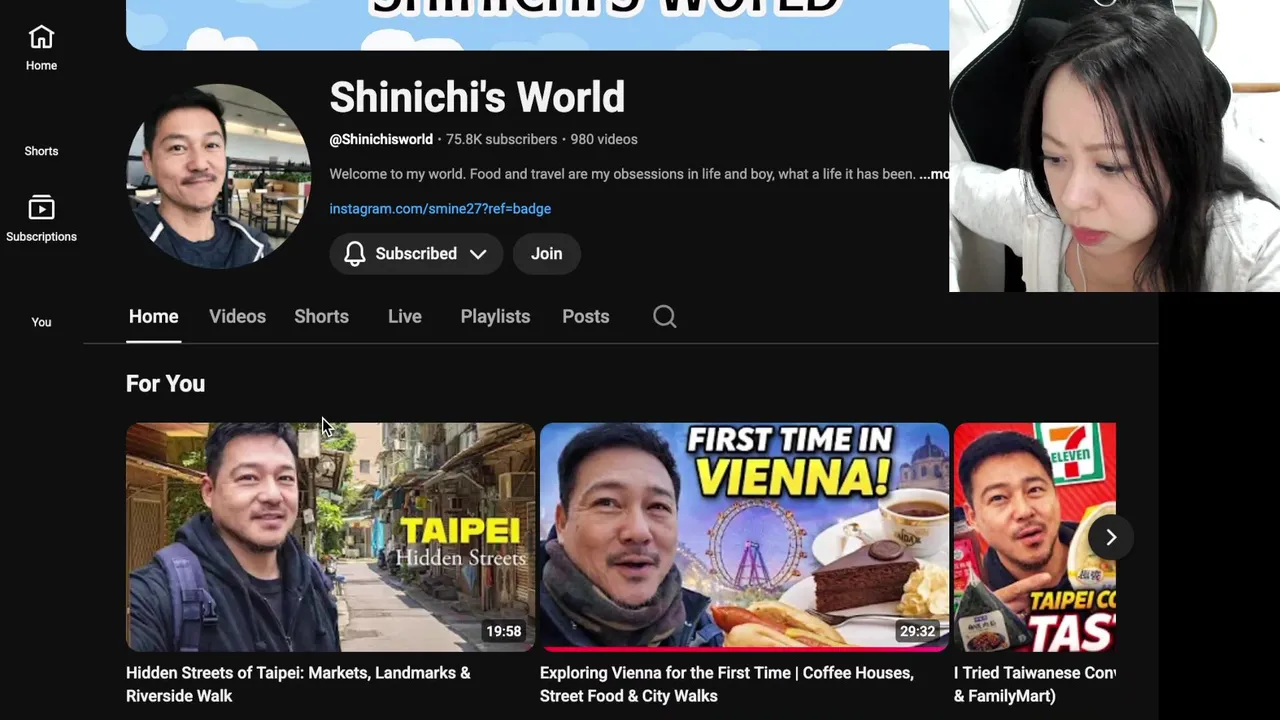The image size is (1280, 720).
Task: Open the instagram.com/smine27 link
Action: click(x=440, y=209)
